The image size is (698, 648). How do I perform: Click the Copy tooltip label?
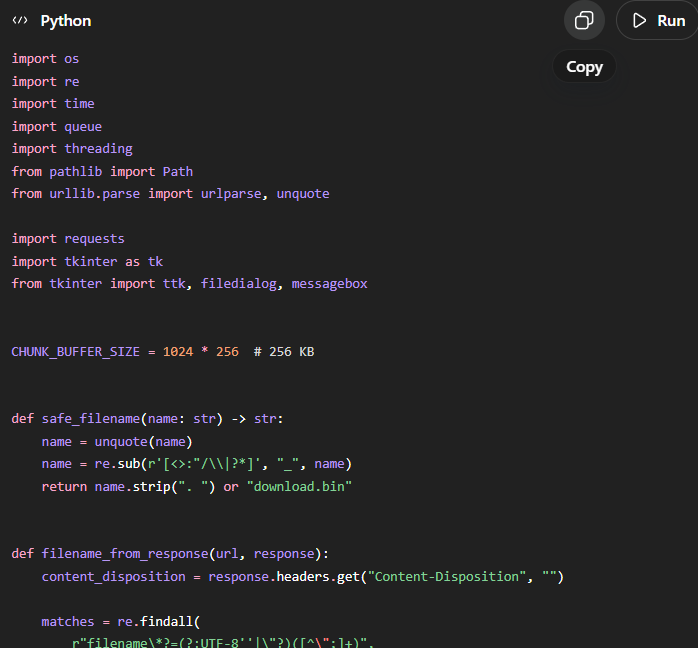584,67
